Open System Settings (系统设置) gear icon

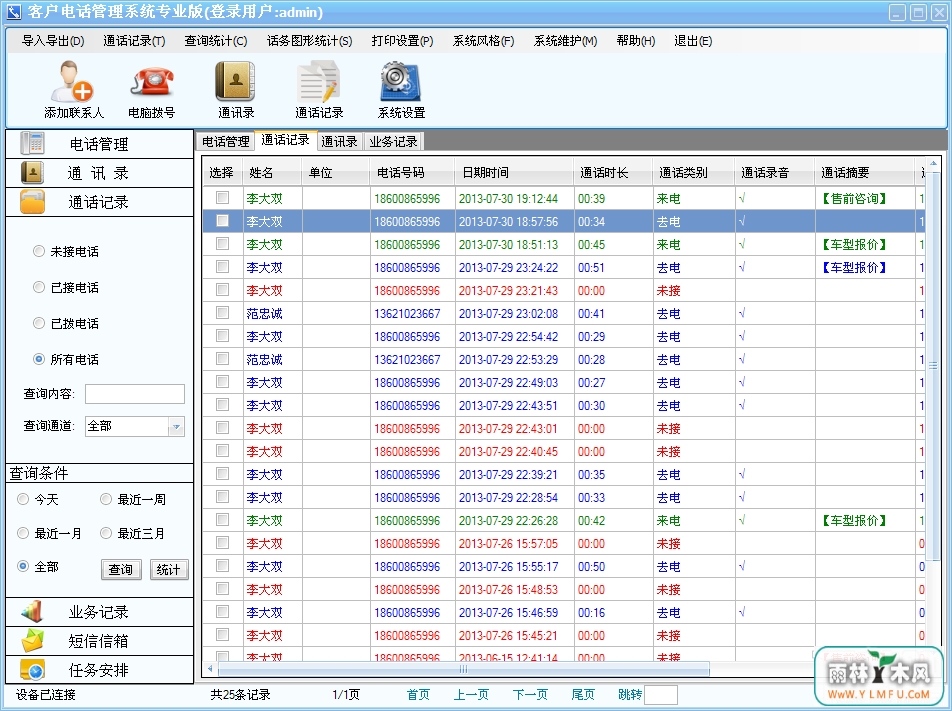400,81
